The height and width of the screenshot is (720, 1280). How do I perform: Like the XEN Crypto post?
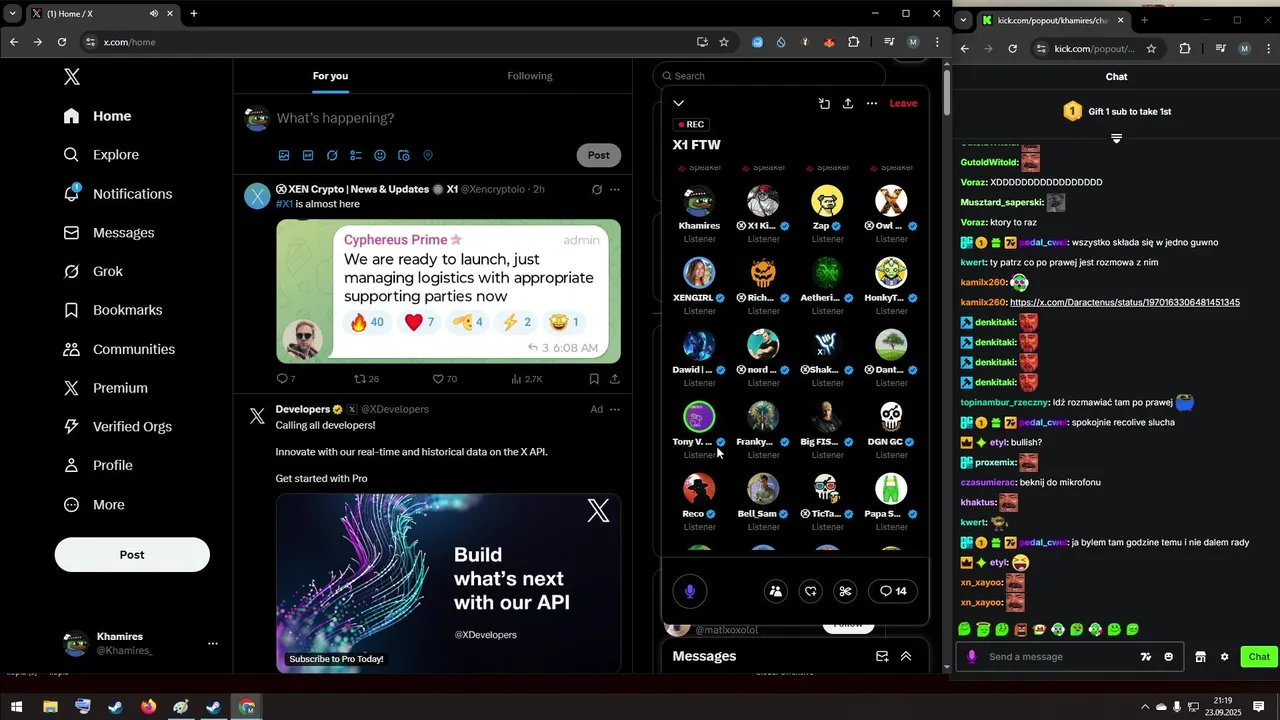click(444, 379)
